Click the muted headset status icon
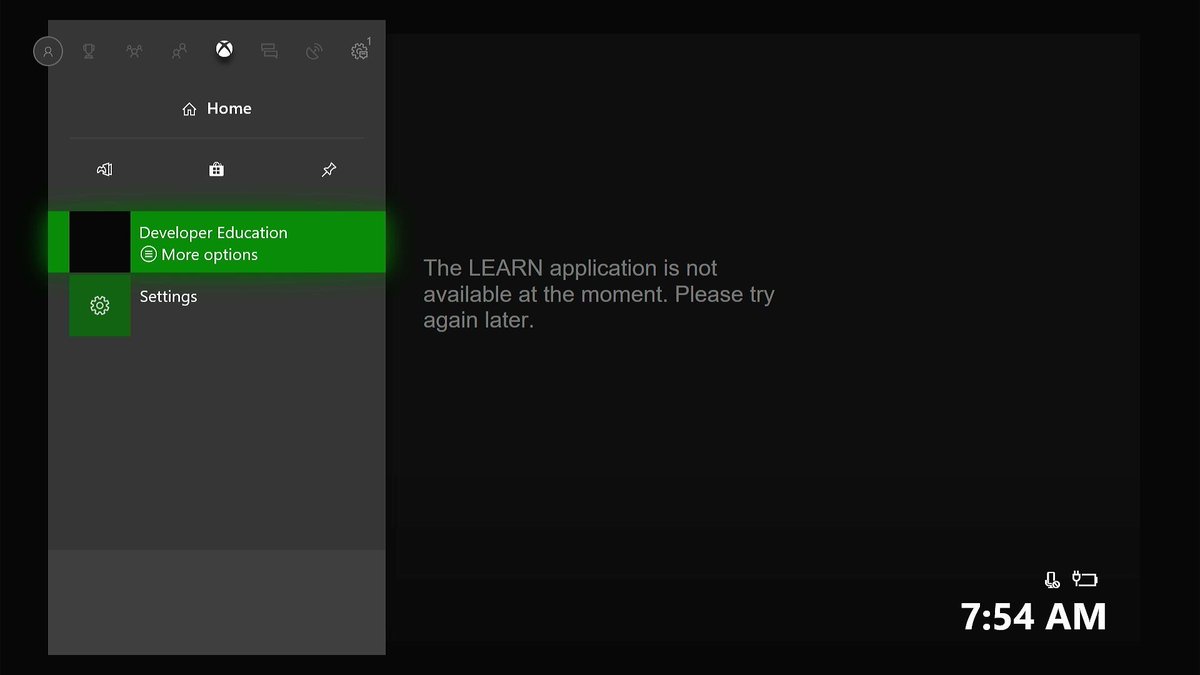 [x=1051, y=579]
